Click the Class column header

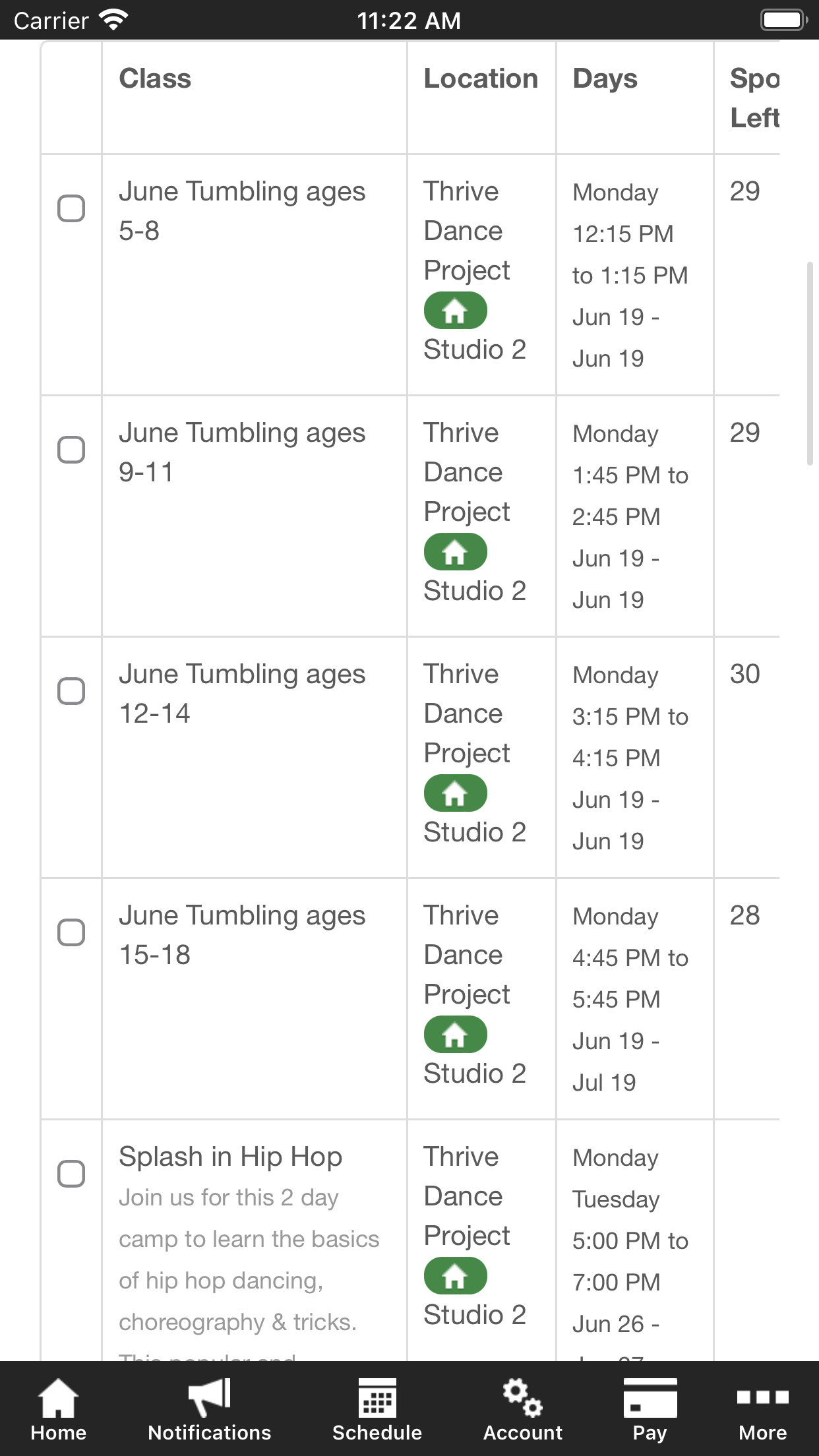click(155, 78)
